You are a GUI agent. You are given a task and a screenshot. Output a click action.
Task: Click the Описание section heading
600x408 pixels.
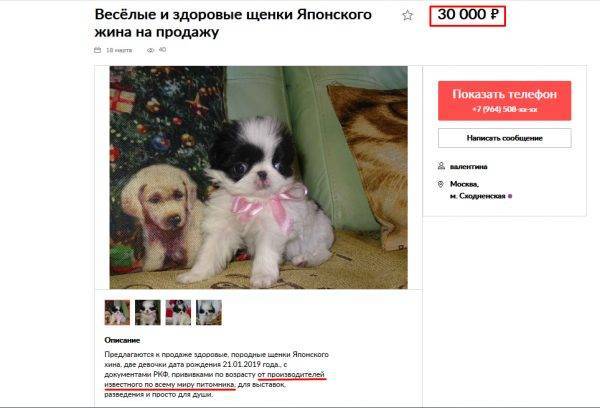(122, 340)
